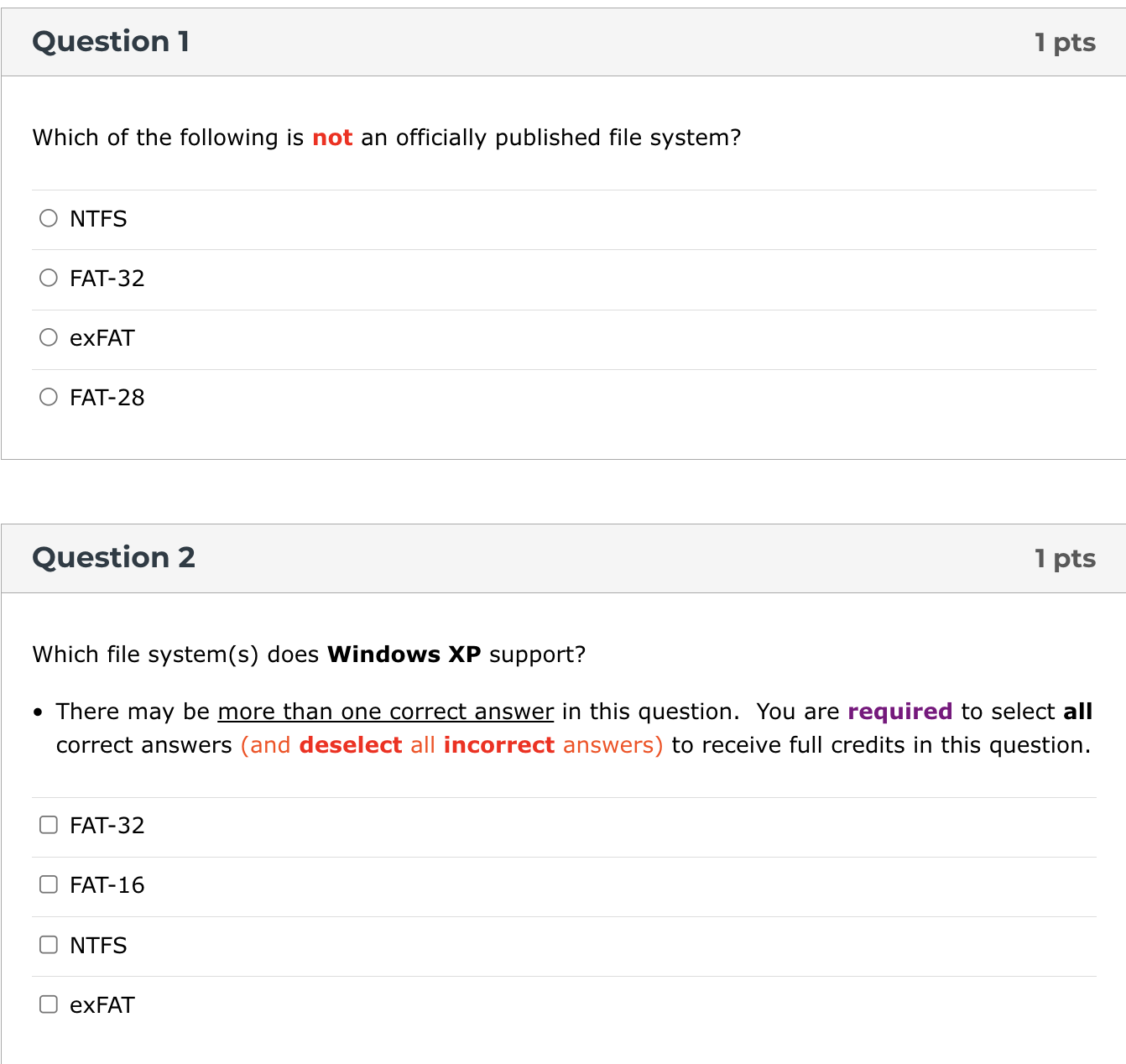The height and width of the screenshot is (1064, 1126).
Task: Choose the FAT-32 radio option in Question 1
Action: (x=49, y=278)
